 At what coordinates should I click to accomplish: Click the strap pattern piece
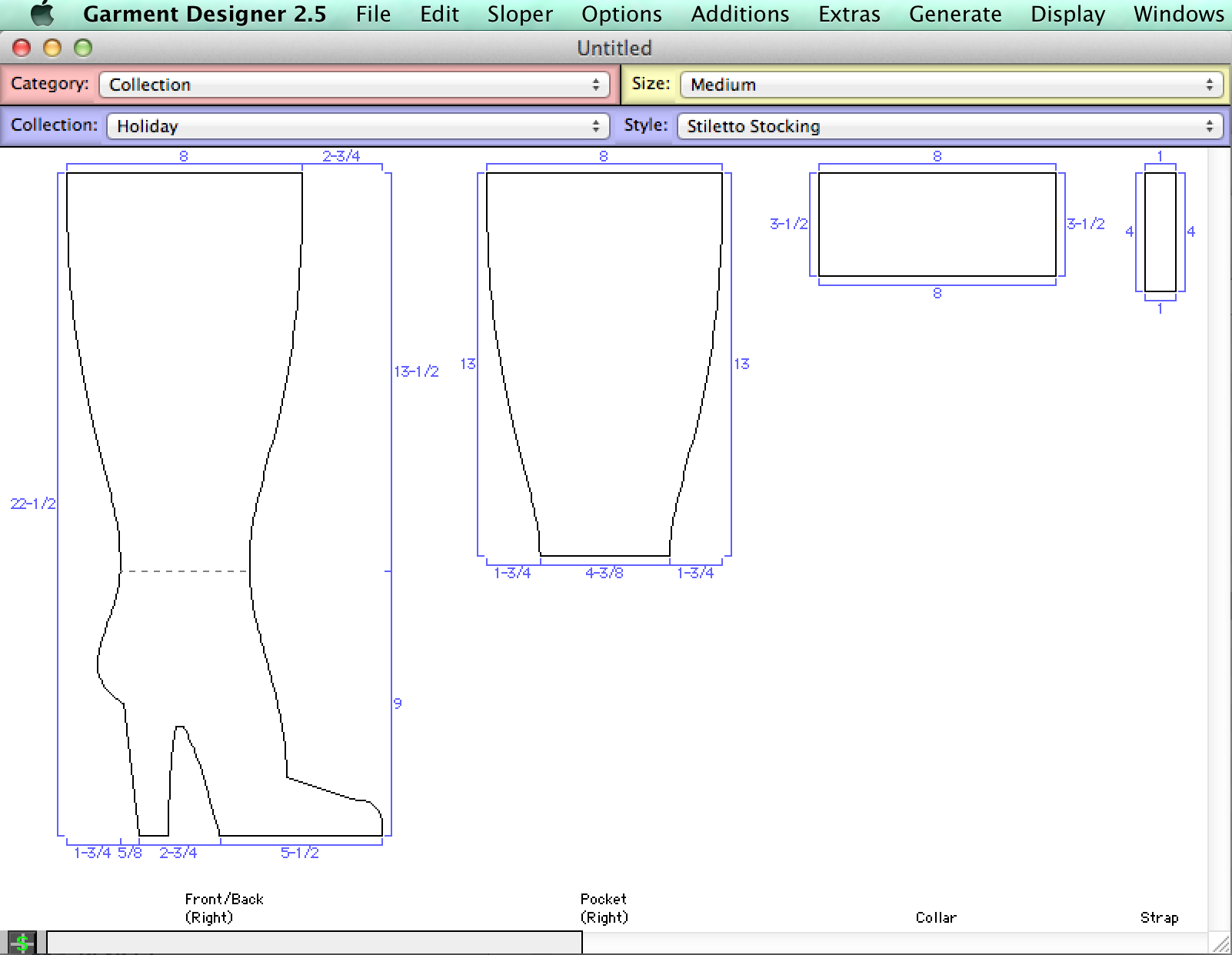(x=1160, y=231)
